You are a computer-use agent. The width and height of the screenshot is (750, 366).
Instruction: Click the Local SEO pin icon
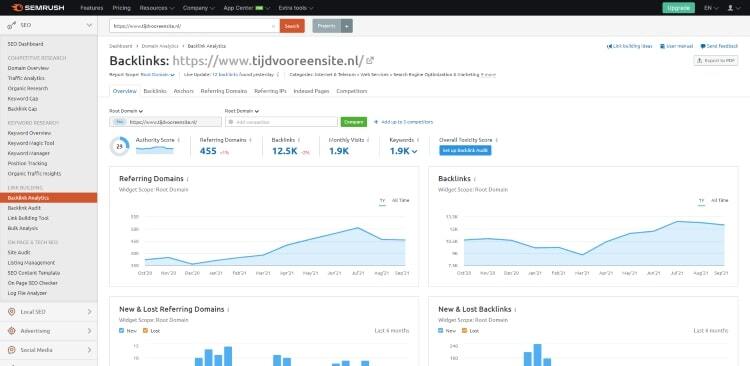[x=12, y=312]
